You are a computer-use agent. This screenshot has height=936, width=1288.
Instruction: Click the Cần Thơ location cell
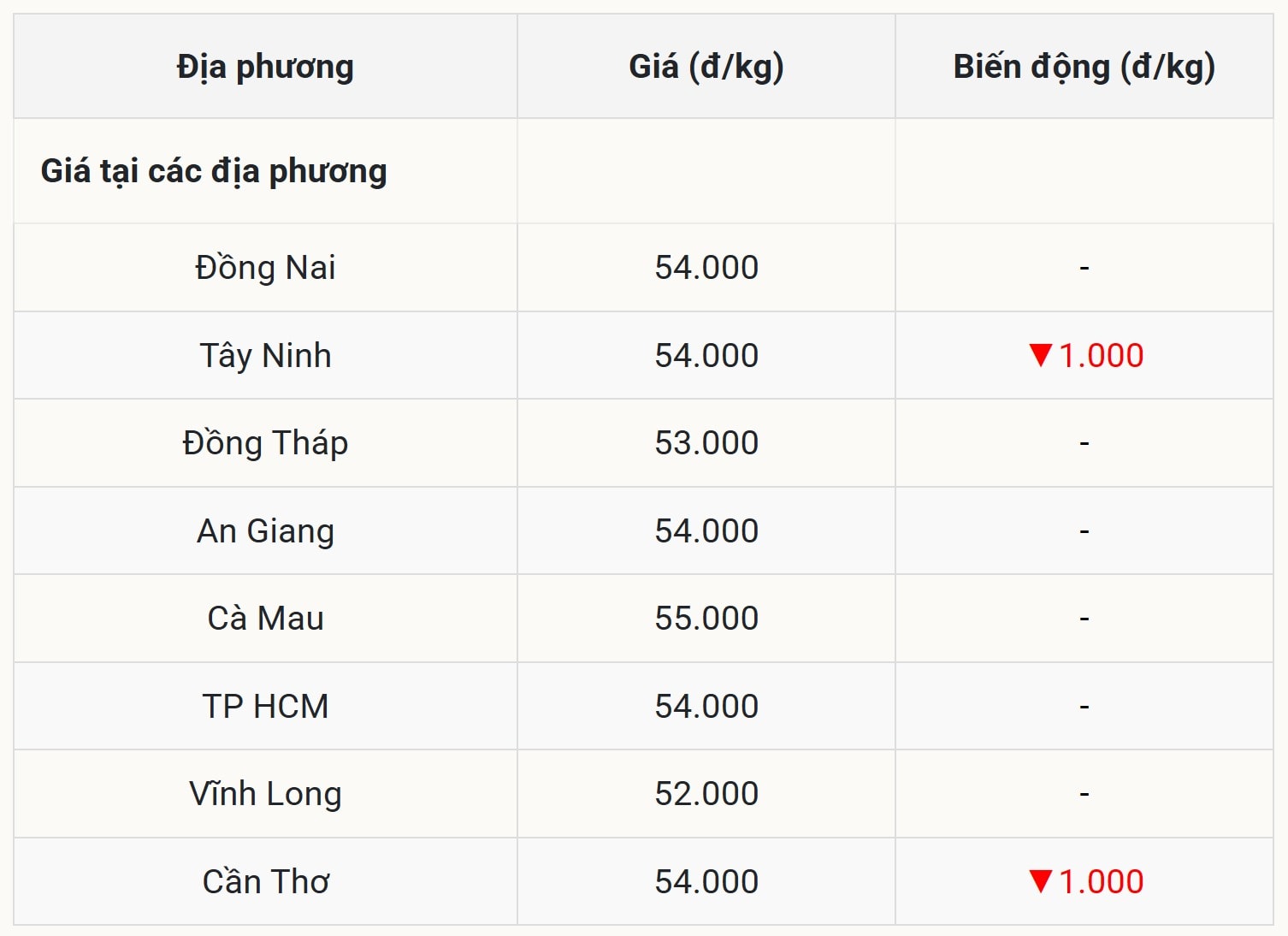[265, 882]
